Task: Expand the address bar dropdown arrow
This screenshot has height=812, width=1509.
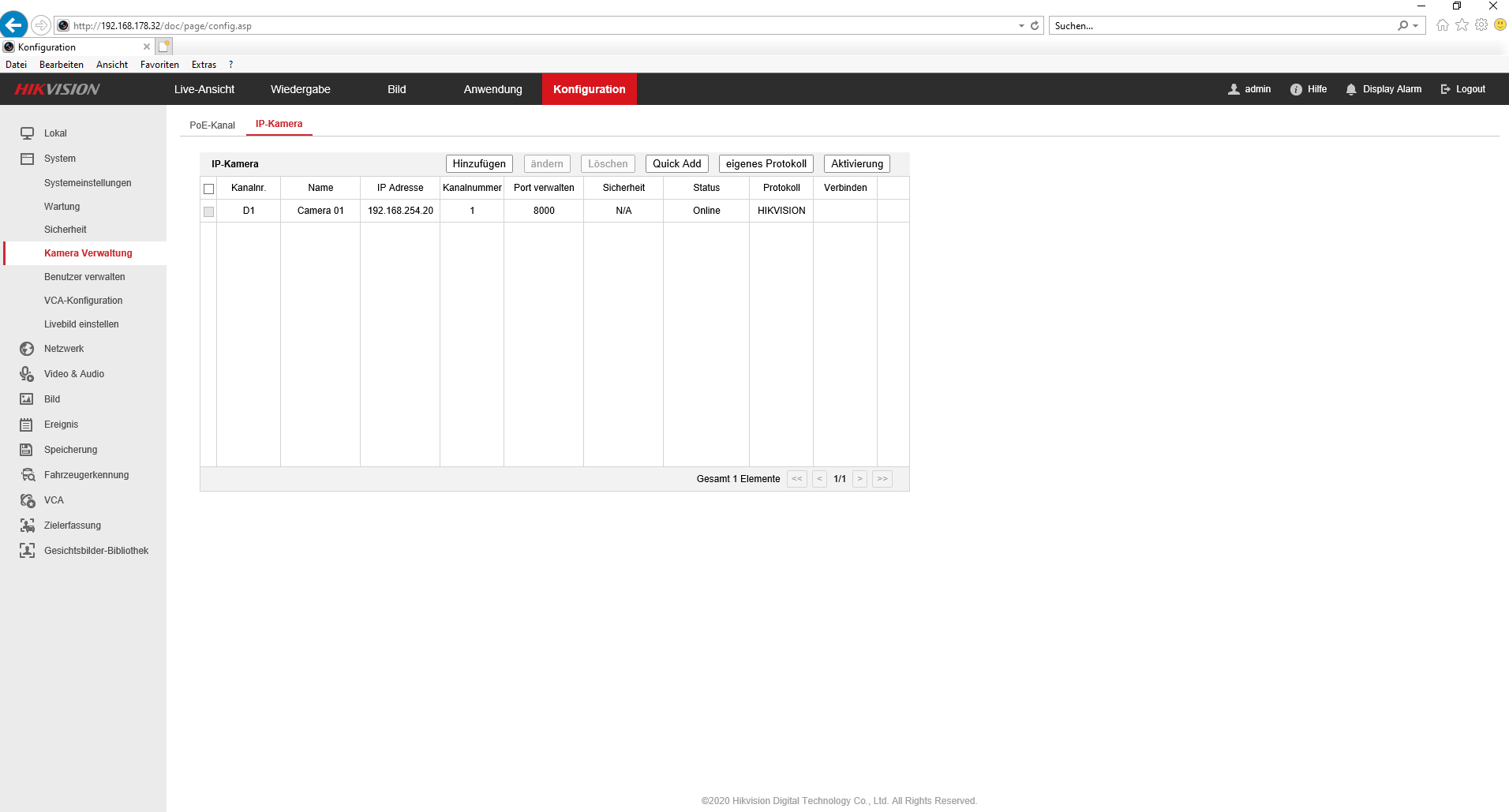Action: tap(1021, 26)
